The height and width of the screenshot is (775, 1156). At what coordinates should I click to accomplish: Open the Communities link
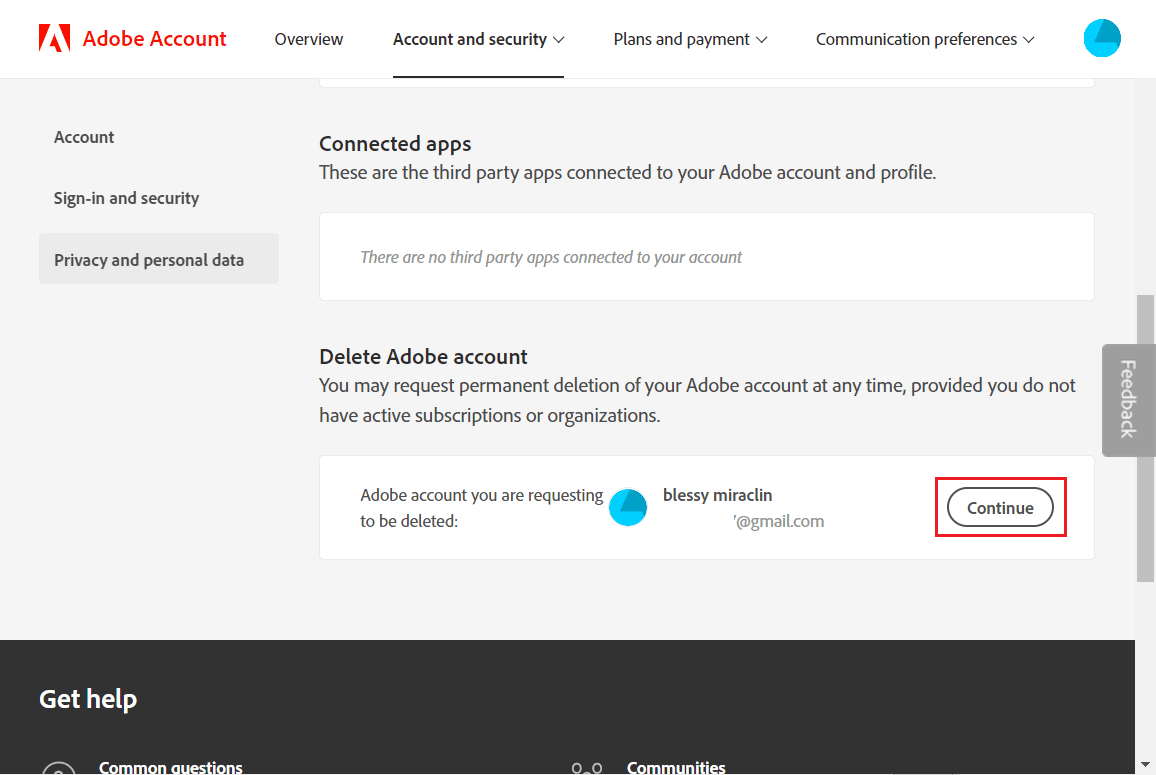[x=676, y=766]
